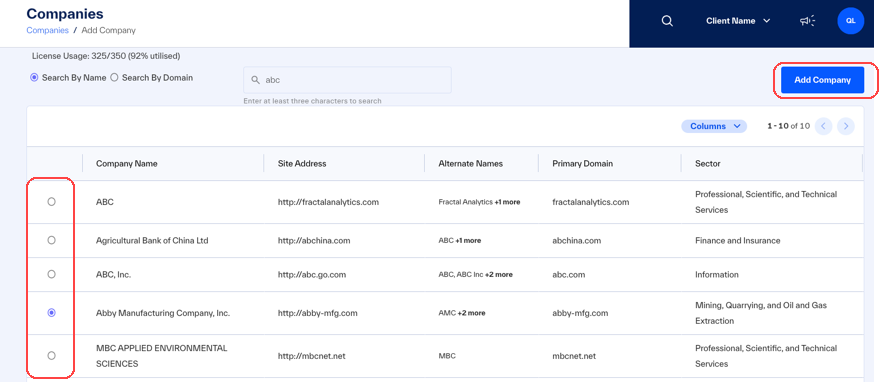Select Abby Manufacturing Company radio
889x382 pixels.
[x=52, y=313]
